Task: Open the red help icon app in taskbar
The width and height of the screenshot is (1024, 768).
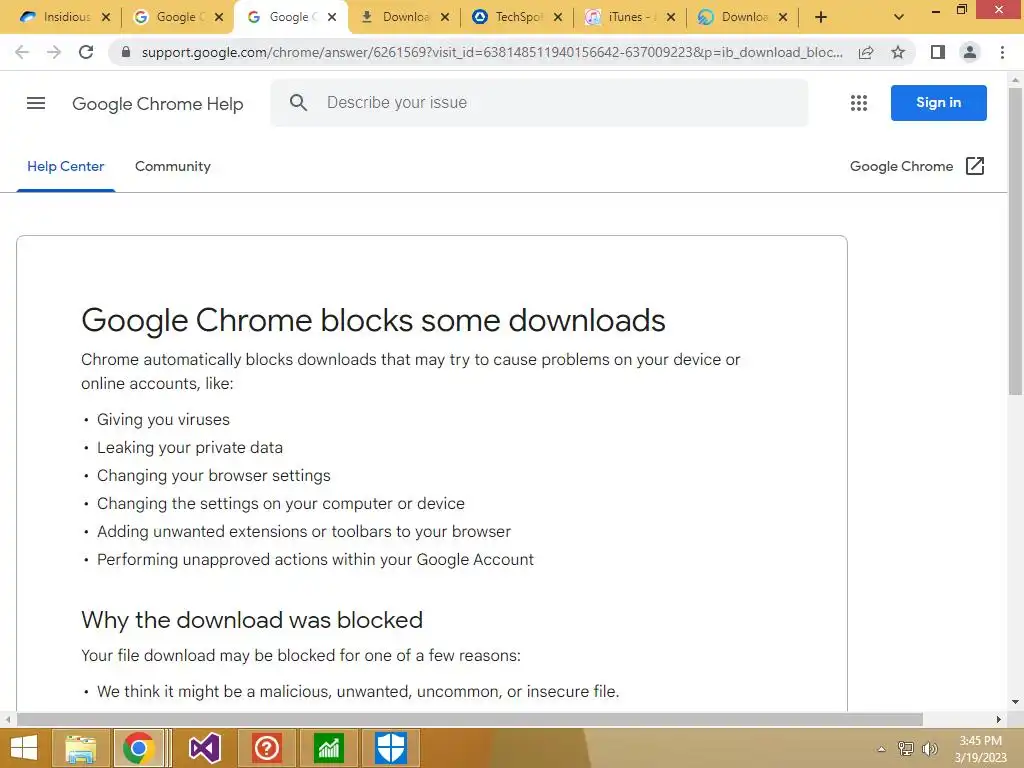Action: [266, 748]
